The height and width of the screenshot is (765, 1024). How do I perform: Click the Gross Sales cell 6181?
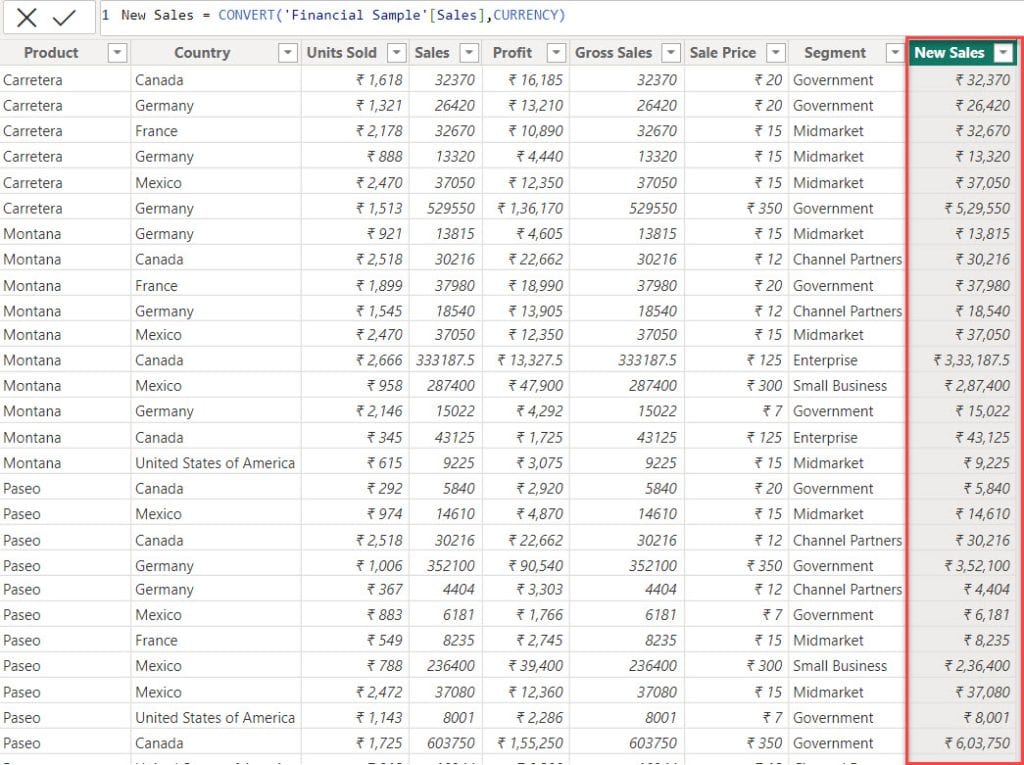[x=627, y=615]
